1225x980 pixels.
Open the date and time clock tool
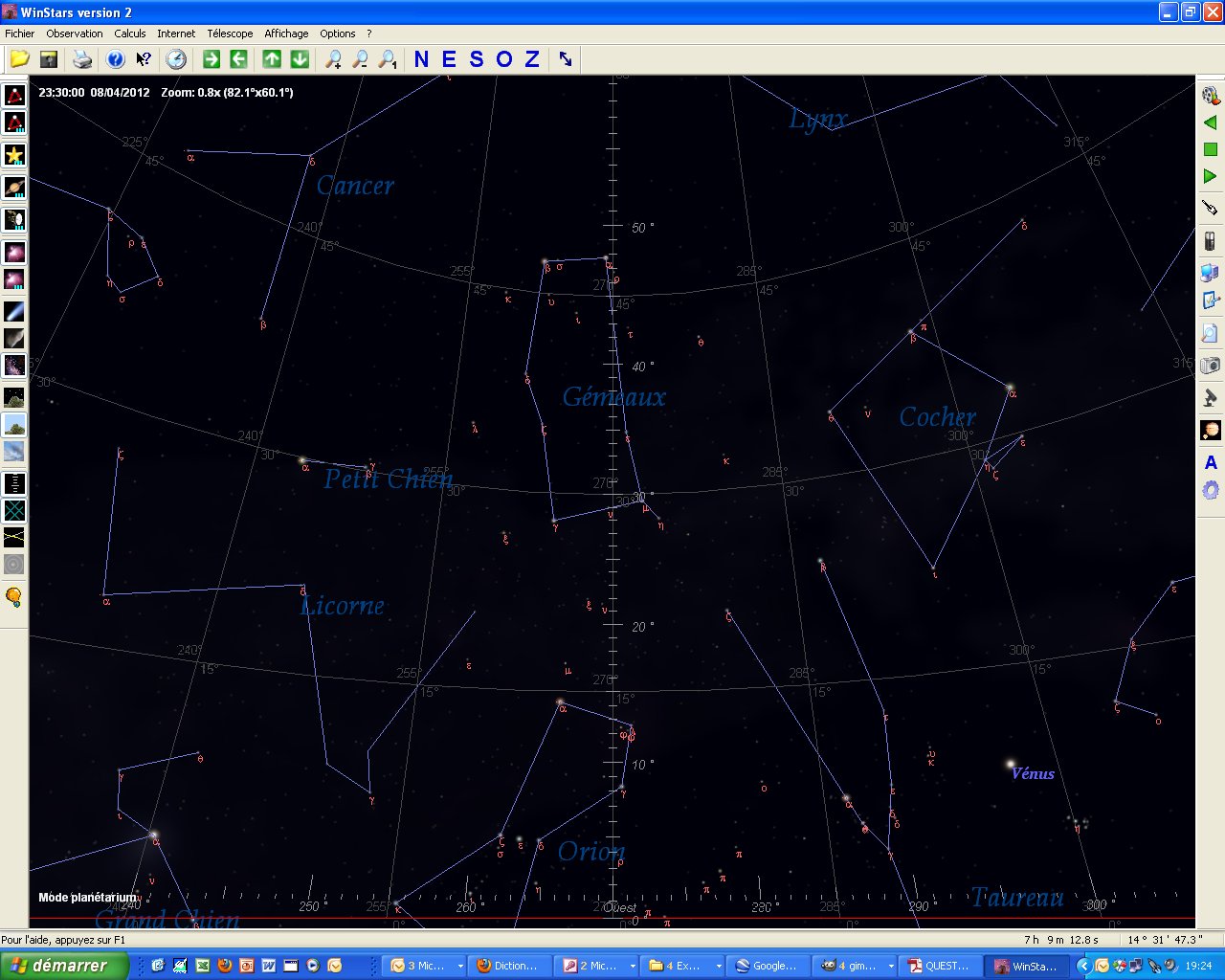pyautogui.click(x=176, y=59)
